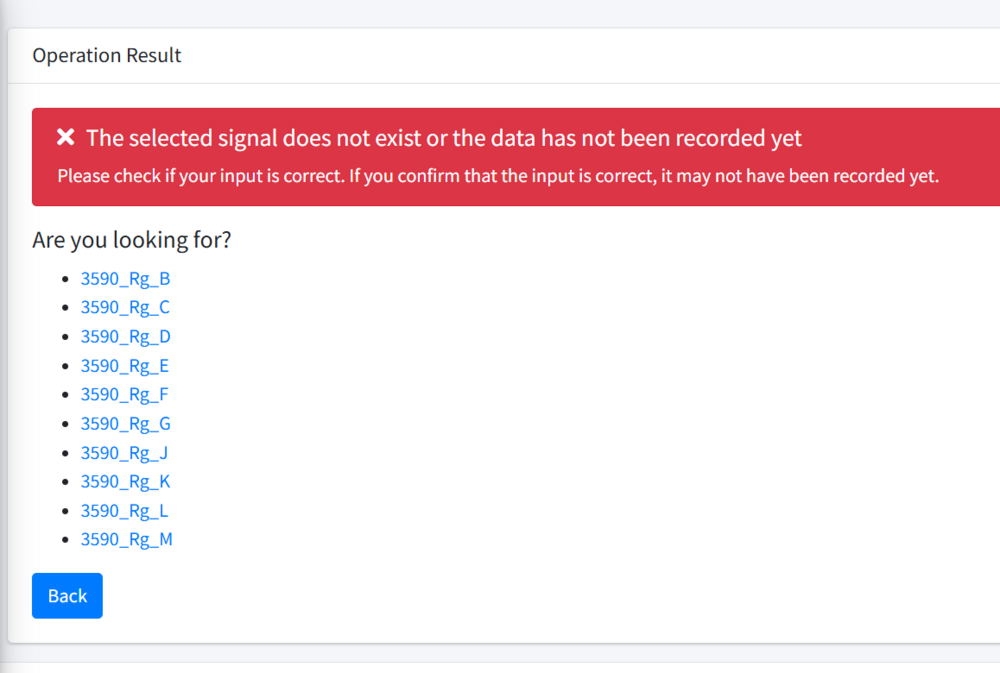Image resolution: width=1000 pixels, height=673 pixels.
Task: Click the bullet beside 3590_Rg_J
Action: click(x=65, y=453)
